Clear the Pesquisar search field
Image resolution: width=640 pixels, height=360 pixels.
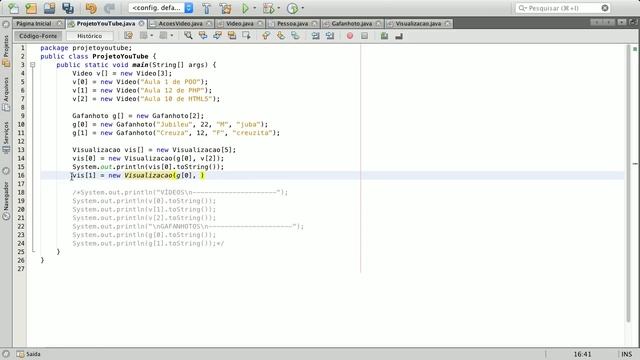point(605,8)
